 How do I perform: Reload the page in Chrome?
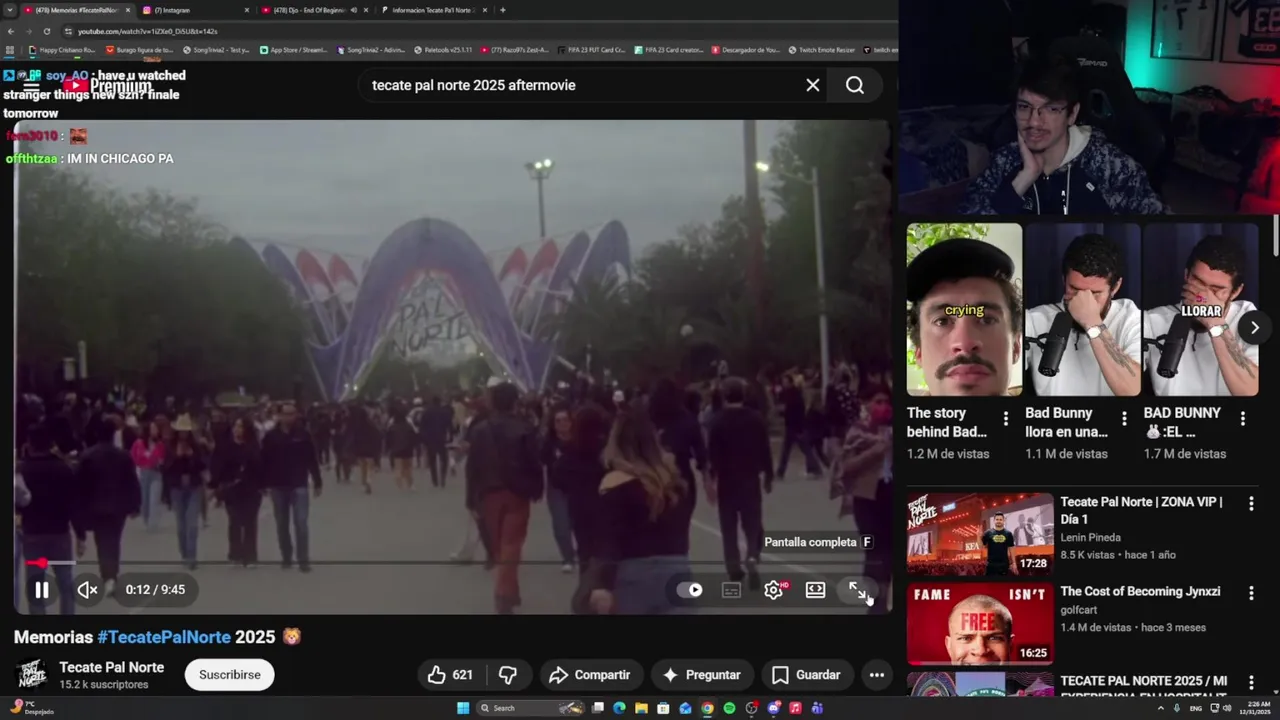click(x=46, y=31)
